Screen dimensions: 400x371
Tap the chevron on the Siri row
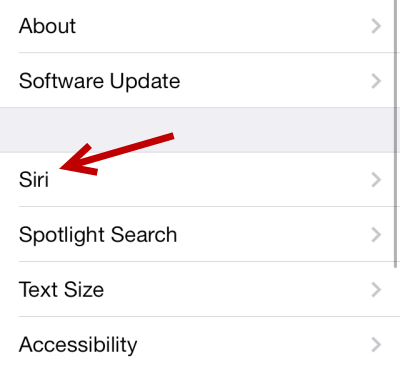pos(376,180)
